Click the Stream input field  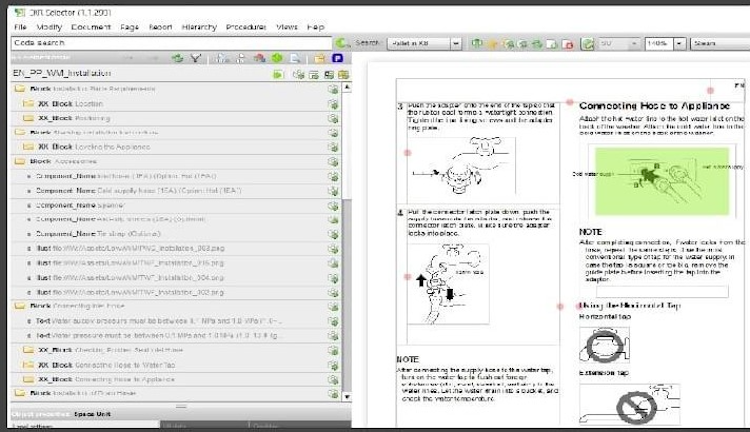click(x=720, y=44)
